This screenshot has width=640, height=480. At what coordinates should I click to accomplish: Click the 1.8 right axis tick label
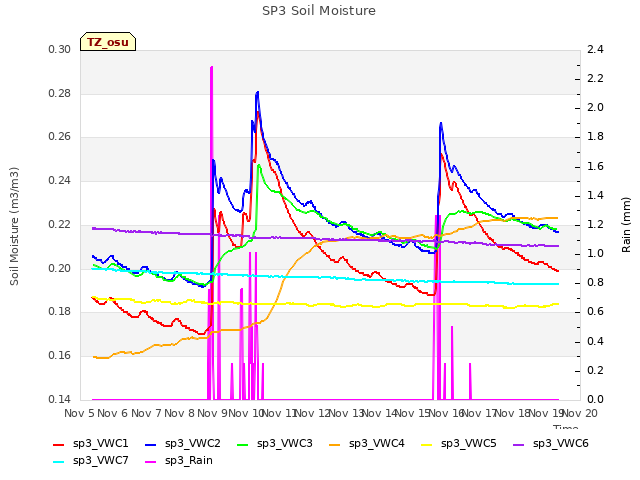coord(595,136)
